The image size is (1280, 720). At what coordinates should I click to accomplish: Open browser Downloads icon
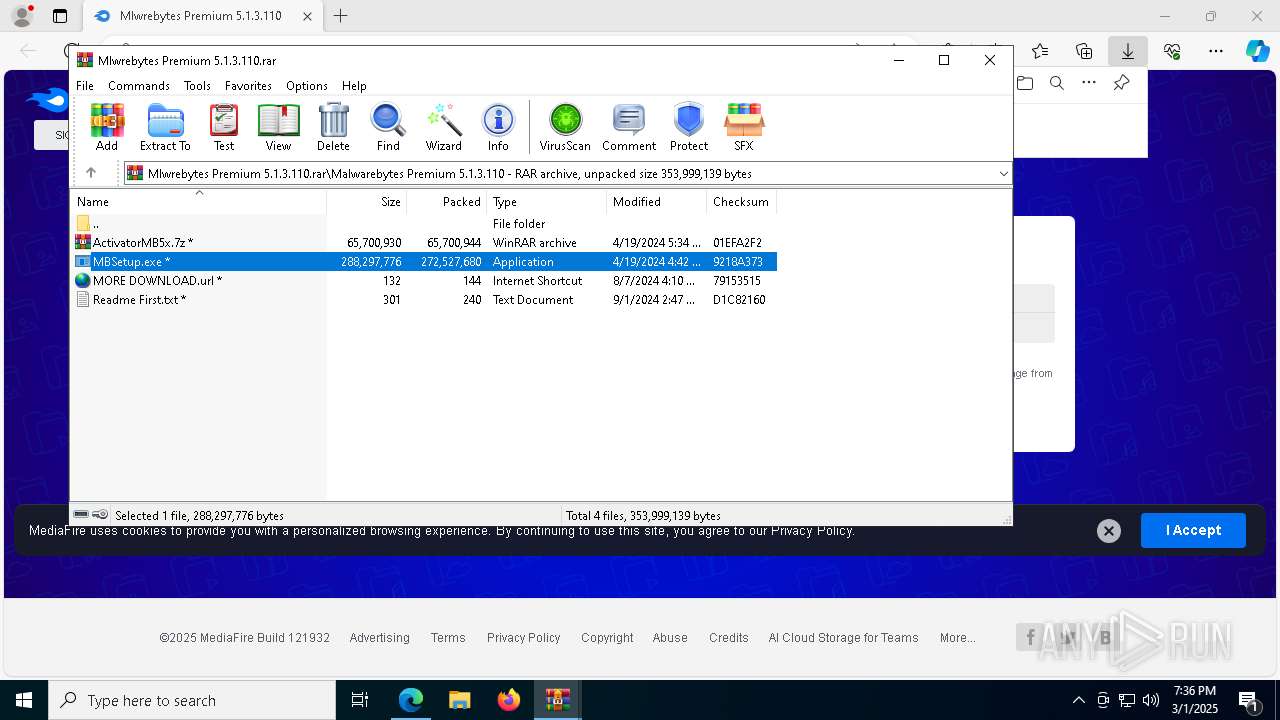1127,51
